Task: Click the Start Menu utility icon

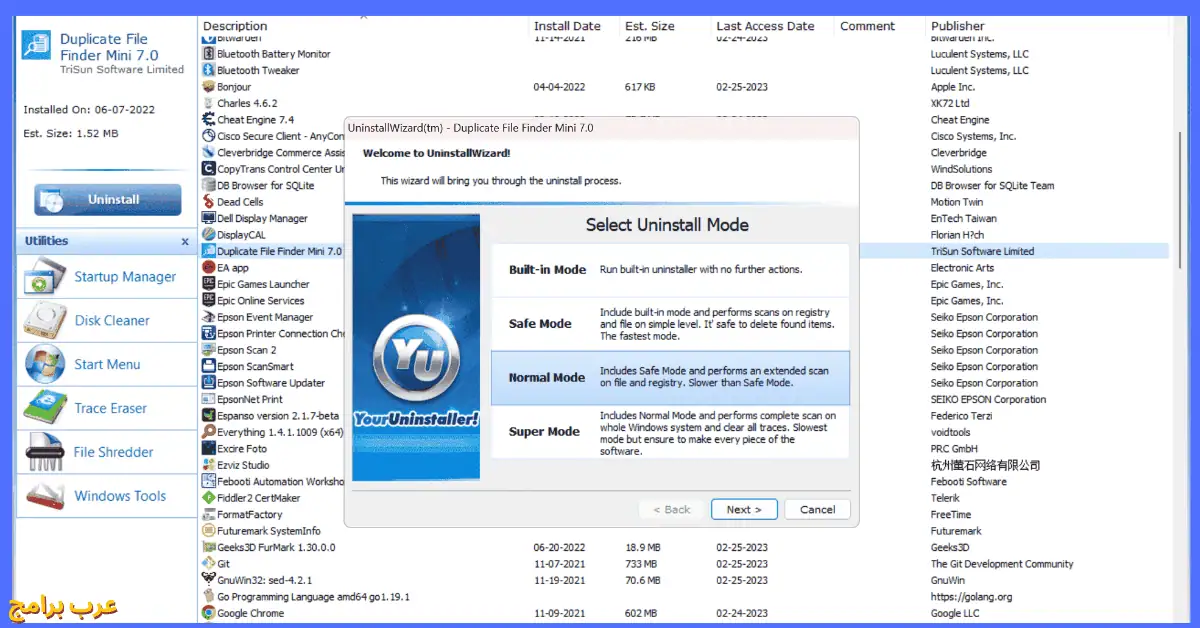Action: (44, 365)
